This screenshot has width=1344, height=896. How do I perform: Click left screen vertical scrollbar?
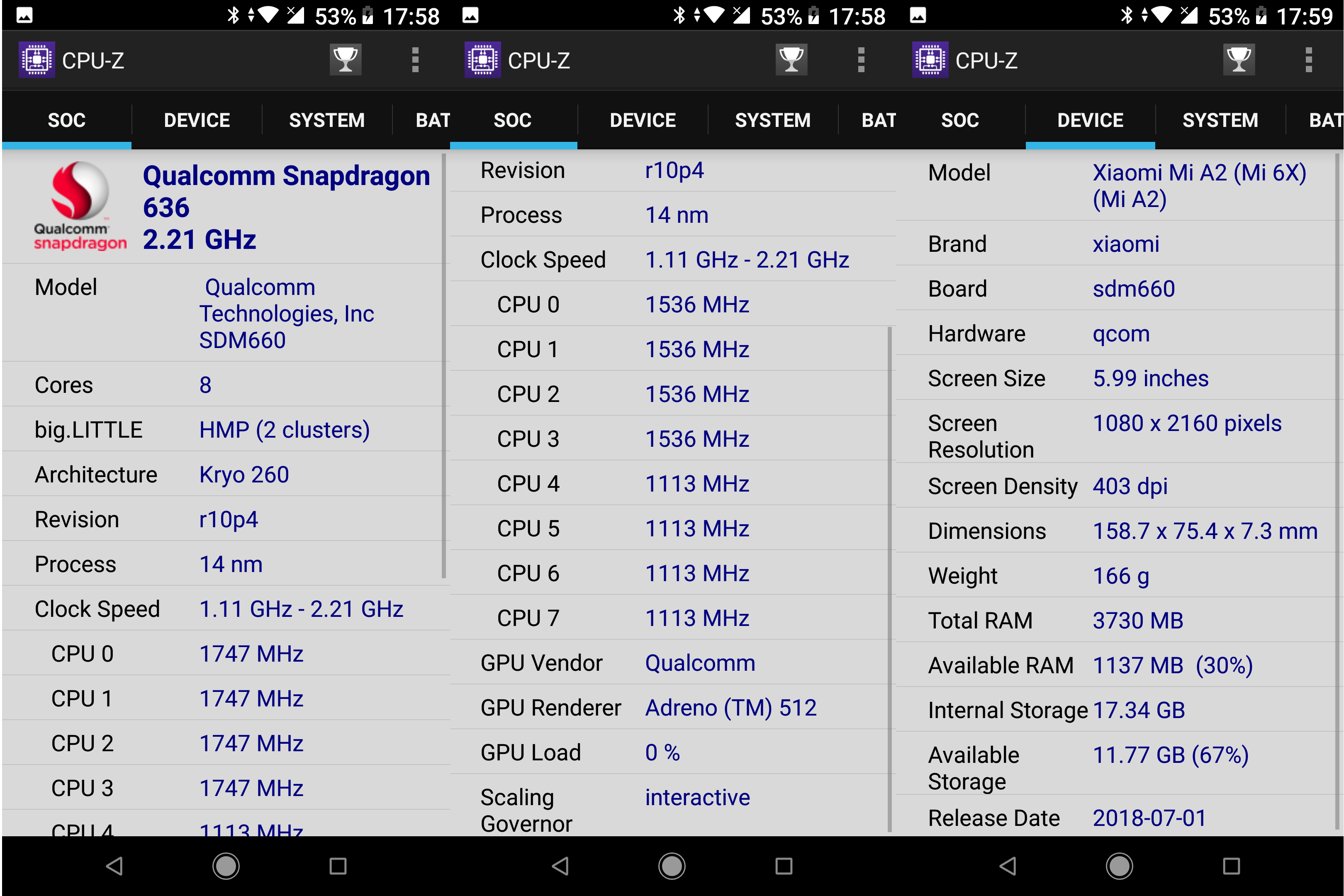pos(443,366)
